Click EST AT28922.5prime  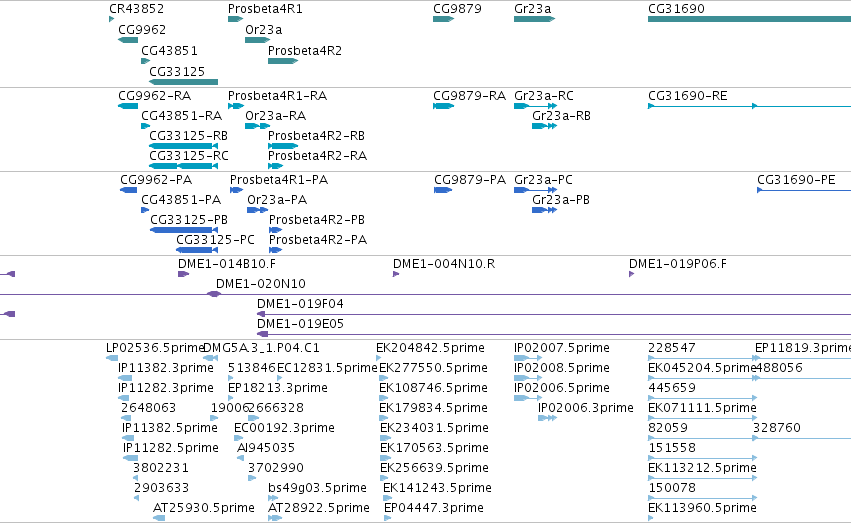319,508
